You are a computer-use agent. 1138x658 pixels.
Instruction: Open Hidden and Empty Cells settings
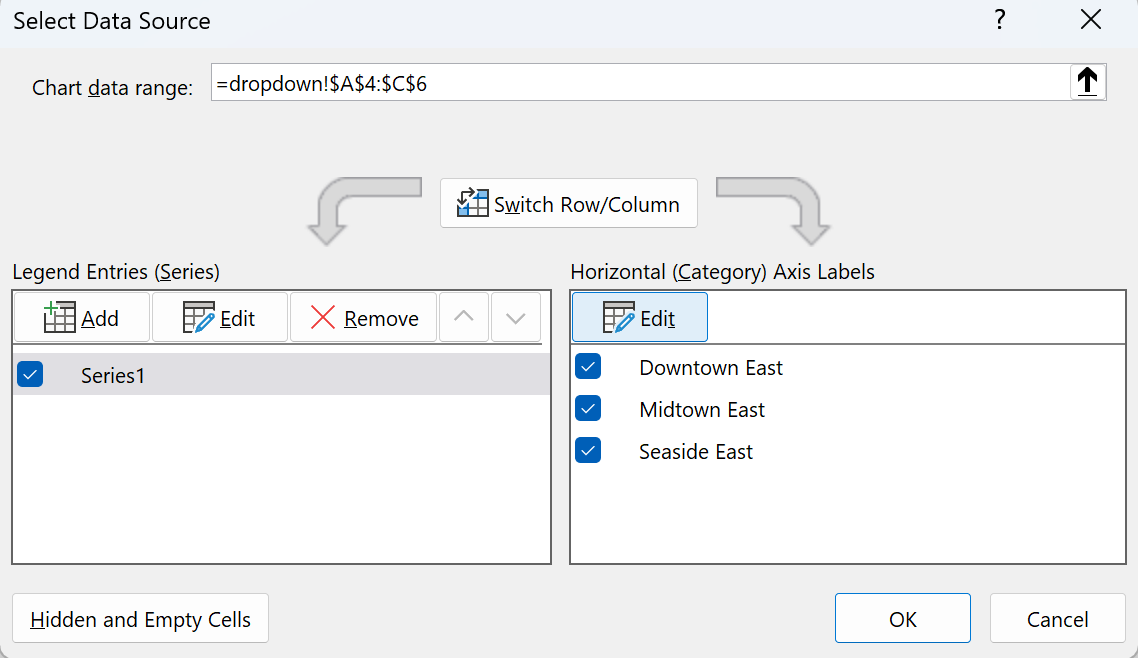tap(141, 619)
